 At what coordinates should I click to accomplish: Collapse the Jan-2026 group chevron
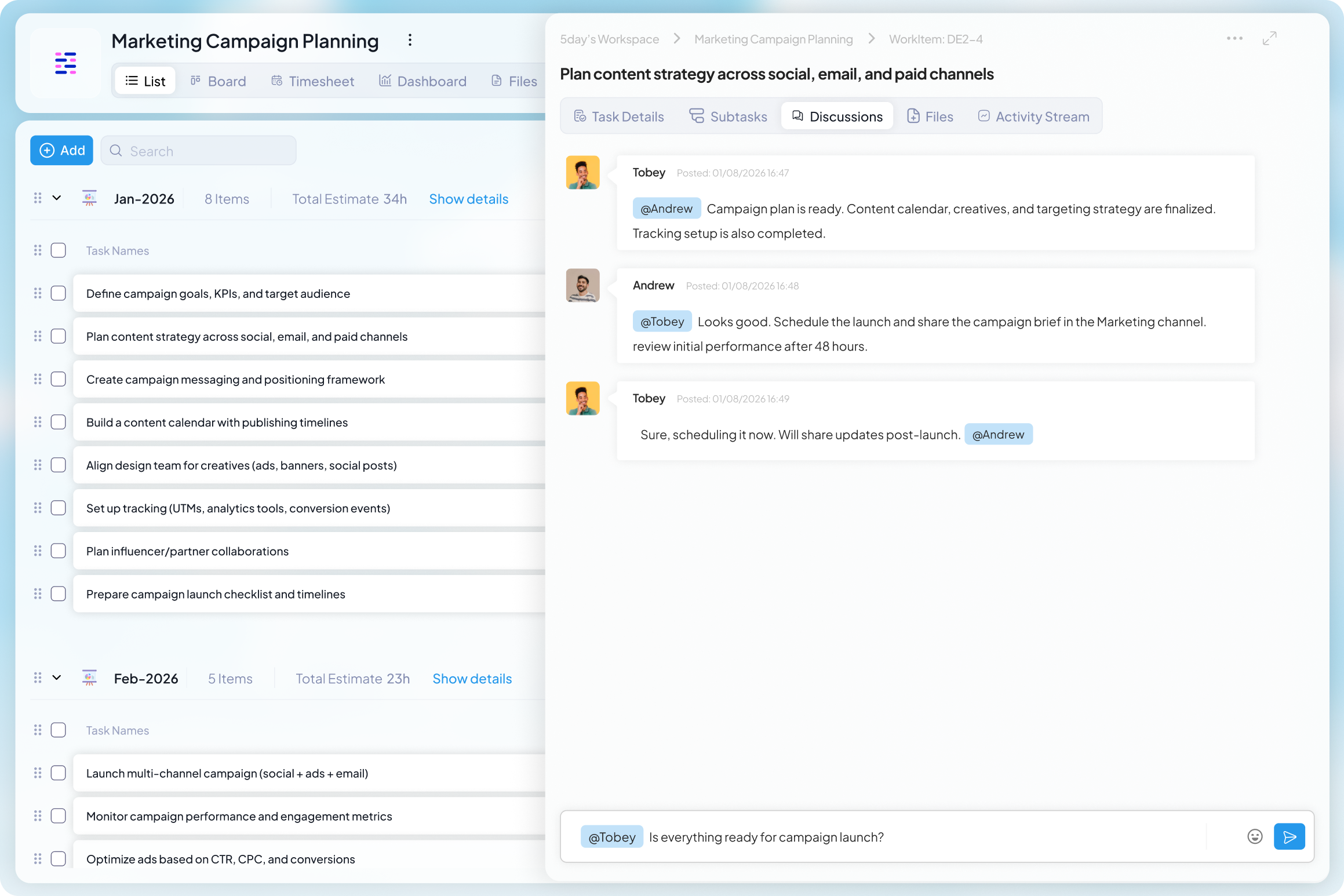(x=57, y=198)
